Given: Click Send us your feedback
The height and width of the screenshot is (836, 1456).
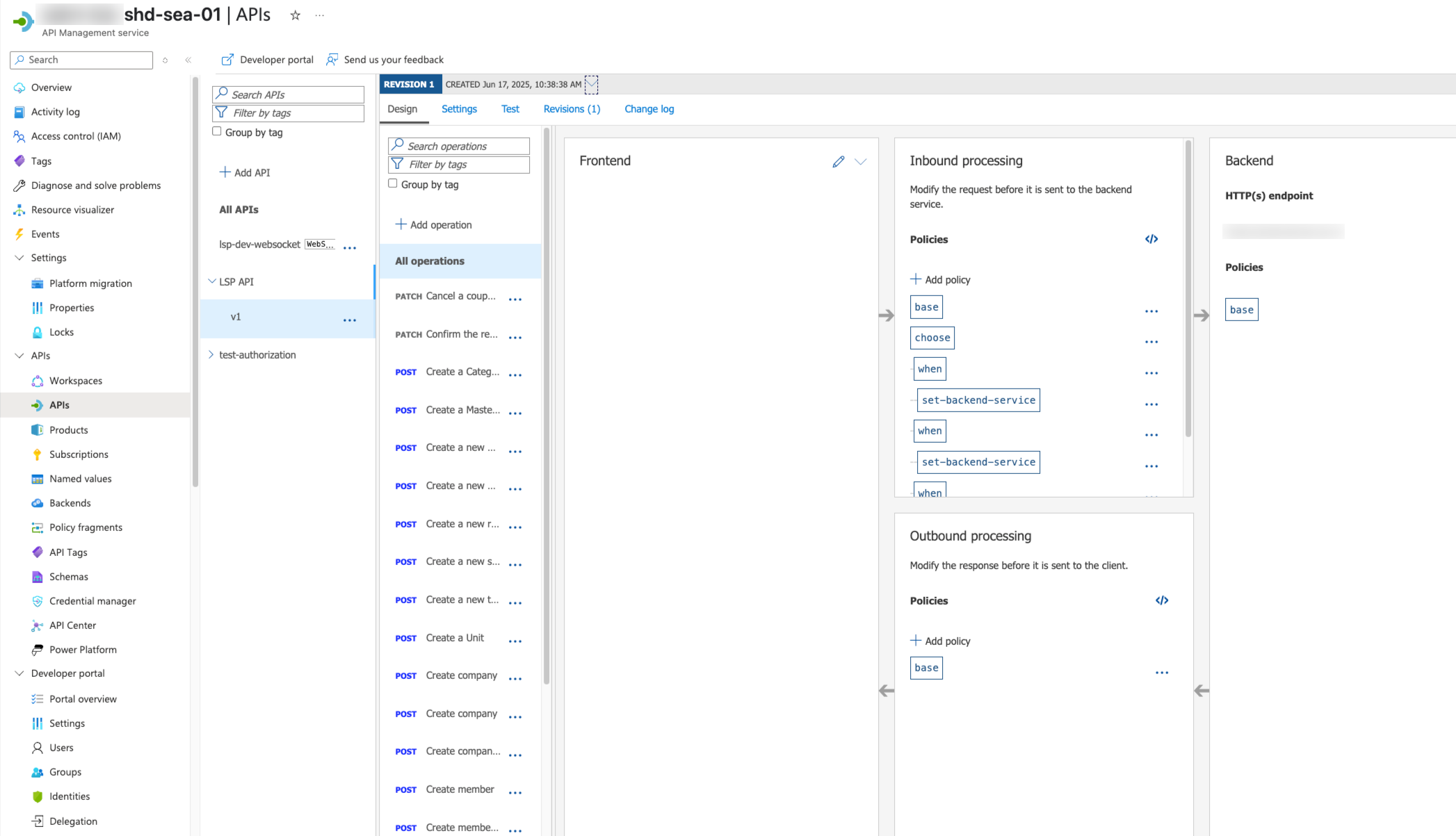Looking at the screenshot, I should click(385, 60).
